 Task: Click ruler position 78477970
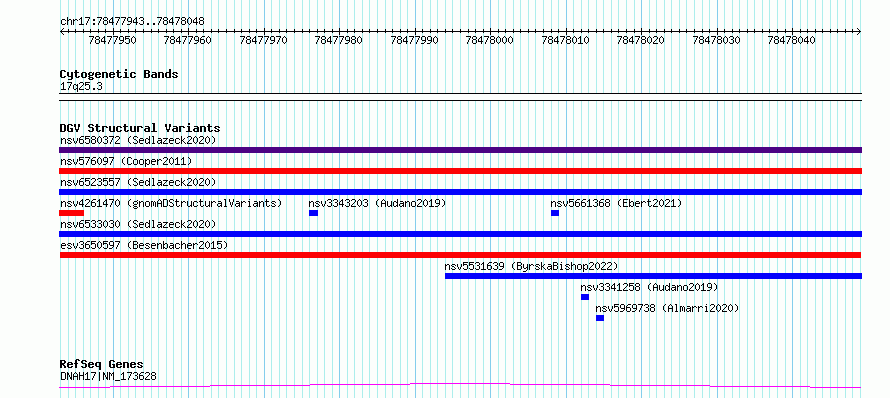pos(263,40)
